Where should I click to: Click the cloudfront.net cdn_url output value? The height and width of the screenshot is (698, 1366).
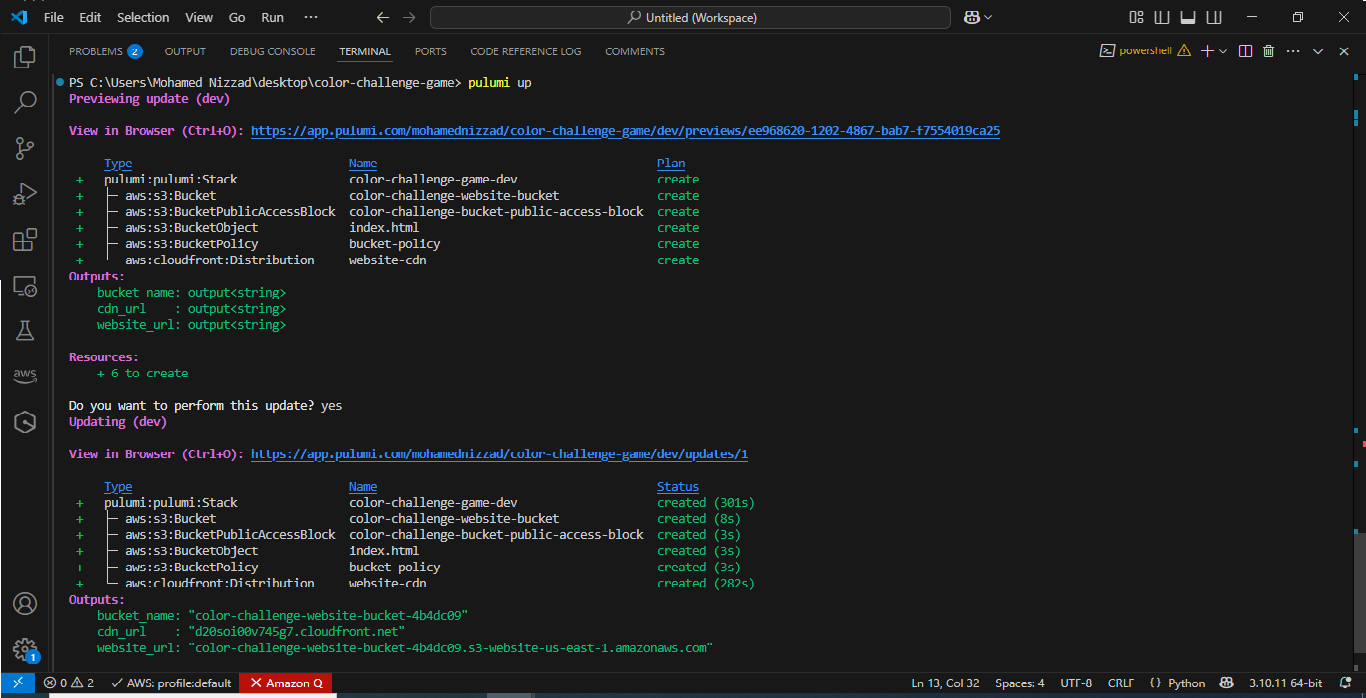tap(299, 632)
